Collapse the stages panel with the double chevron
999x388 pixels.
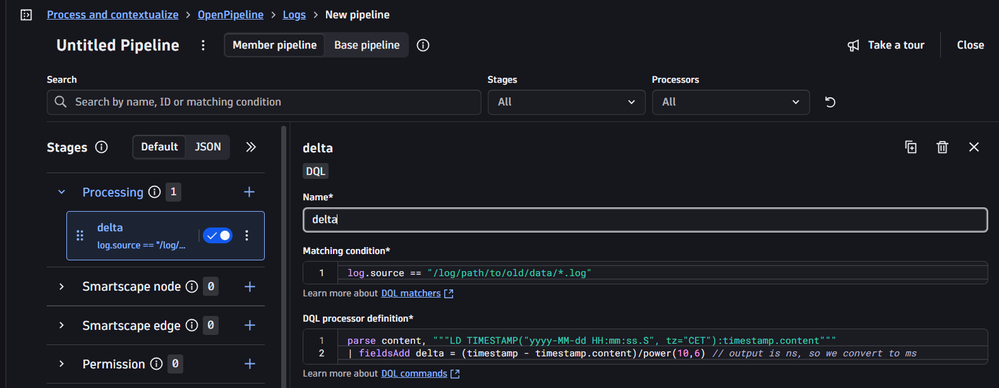point(251,147)
